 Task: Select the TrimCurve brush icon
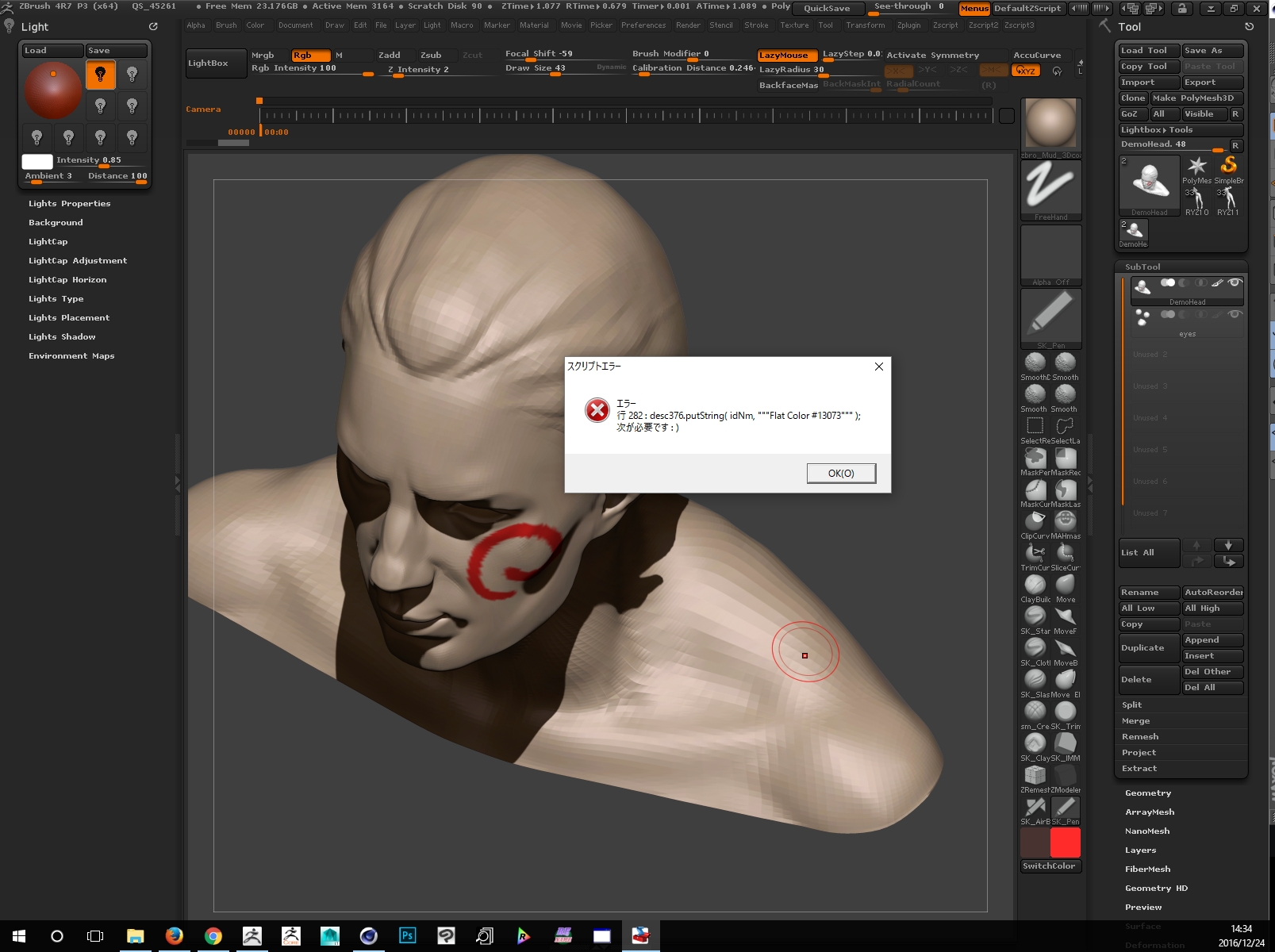pos(1035,553)
